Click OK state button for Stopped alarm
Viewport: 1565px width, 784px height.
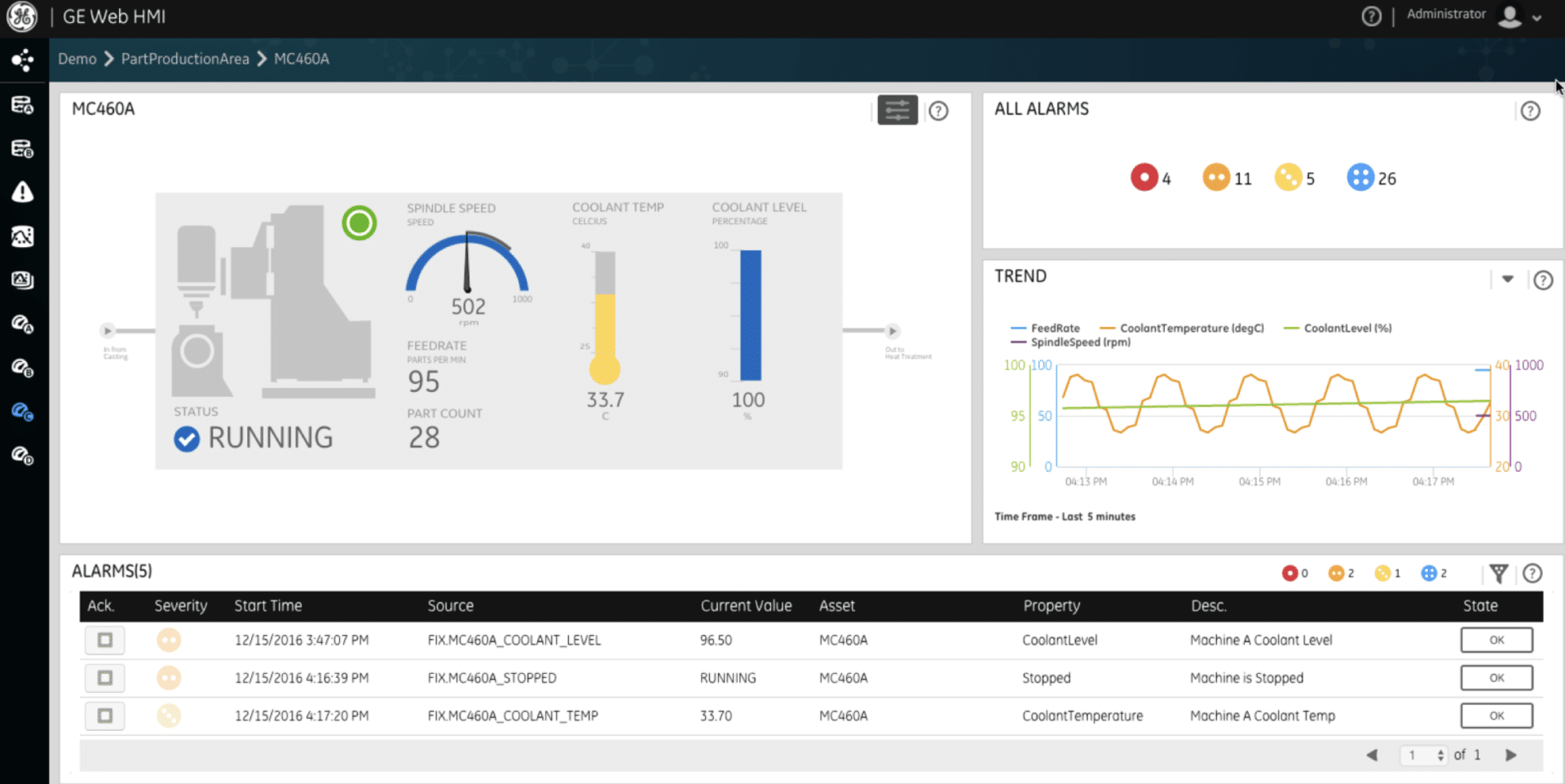(1496, 678)
